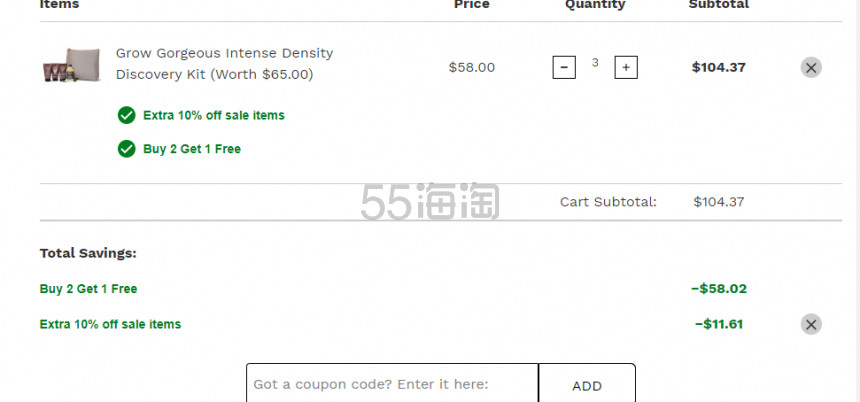860x402 pixels.
Task: Click the $58.00 item price
Action: pyautogui.click(x=472, y=67)
